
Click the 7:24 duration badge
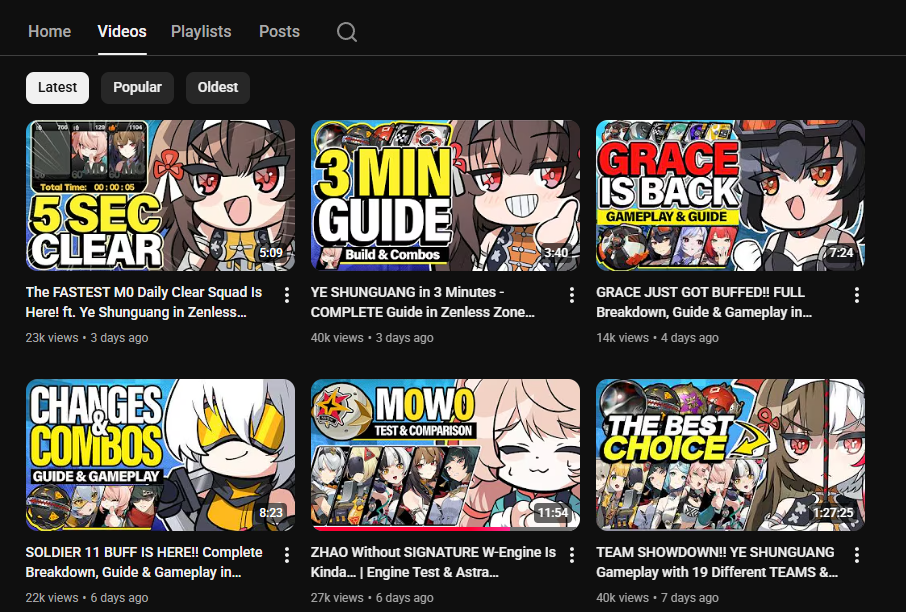[x=841, y=253]
